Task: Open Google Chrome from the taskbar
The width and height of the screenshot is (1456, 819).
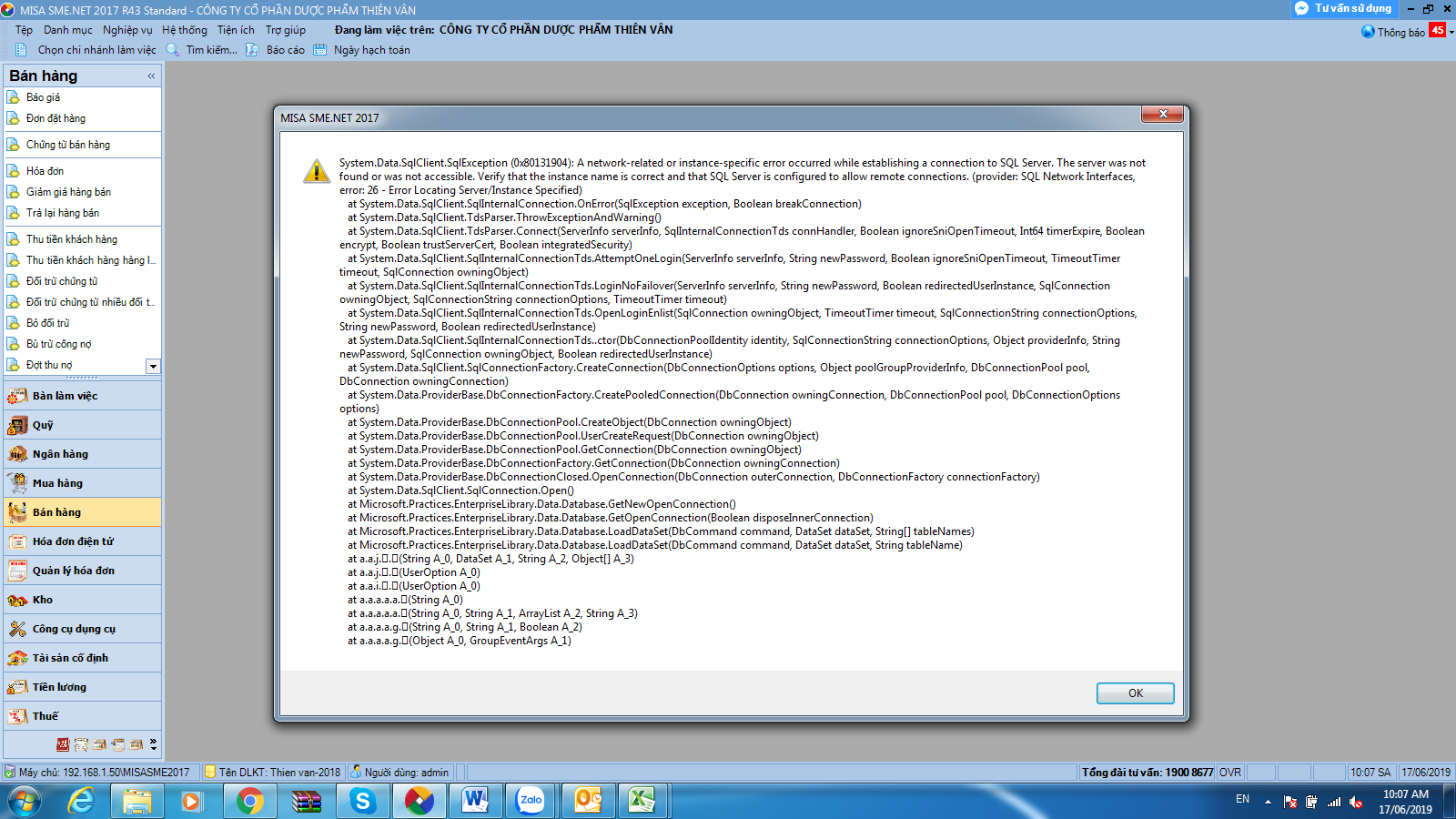Action: (250, 801)
